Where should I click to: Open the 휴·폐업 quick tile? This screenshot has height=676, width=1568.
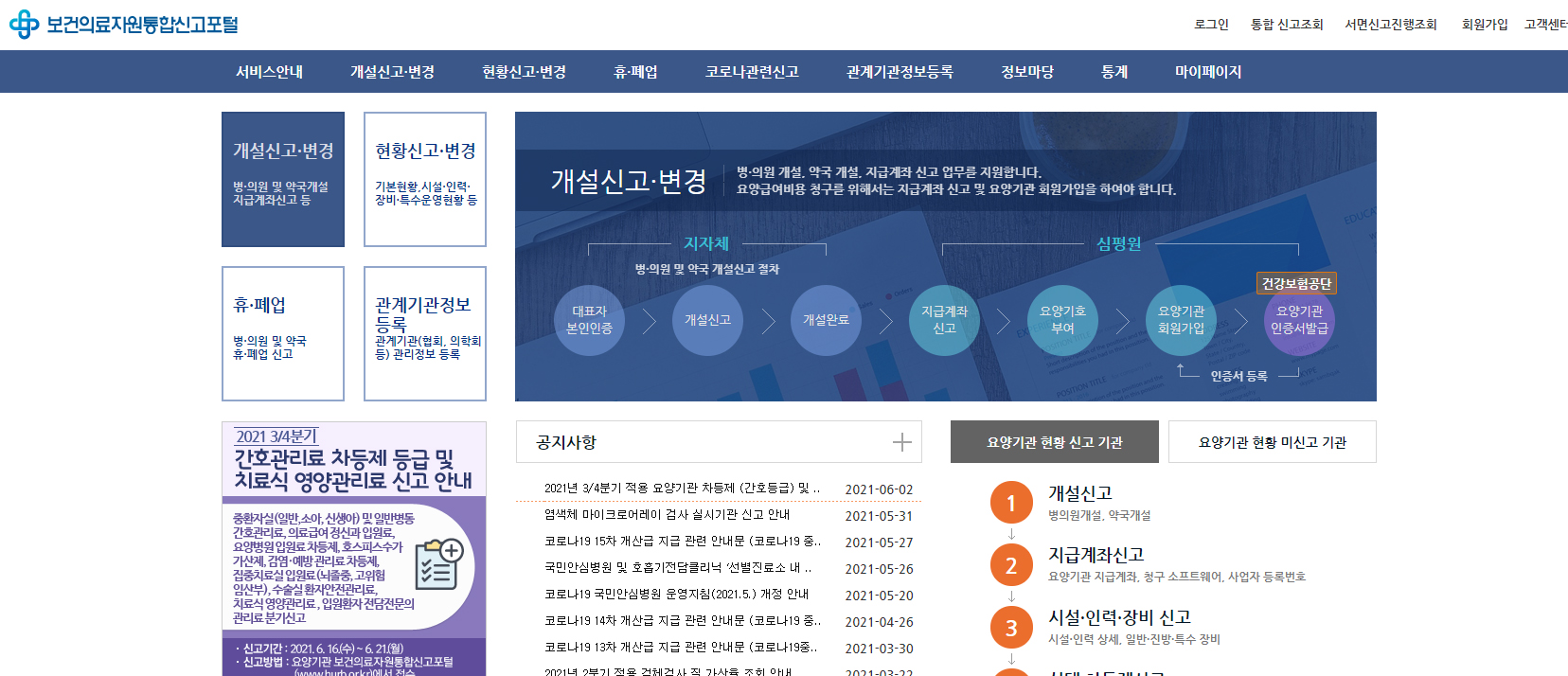tap(283, 333)
